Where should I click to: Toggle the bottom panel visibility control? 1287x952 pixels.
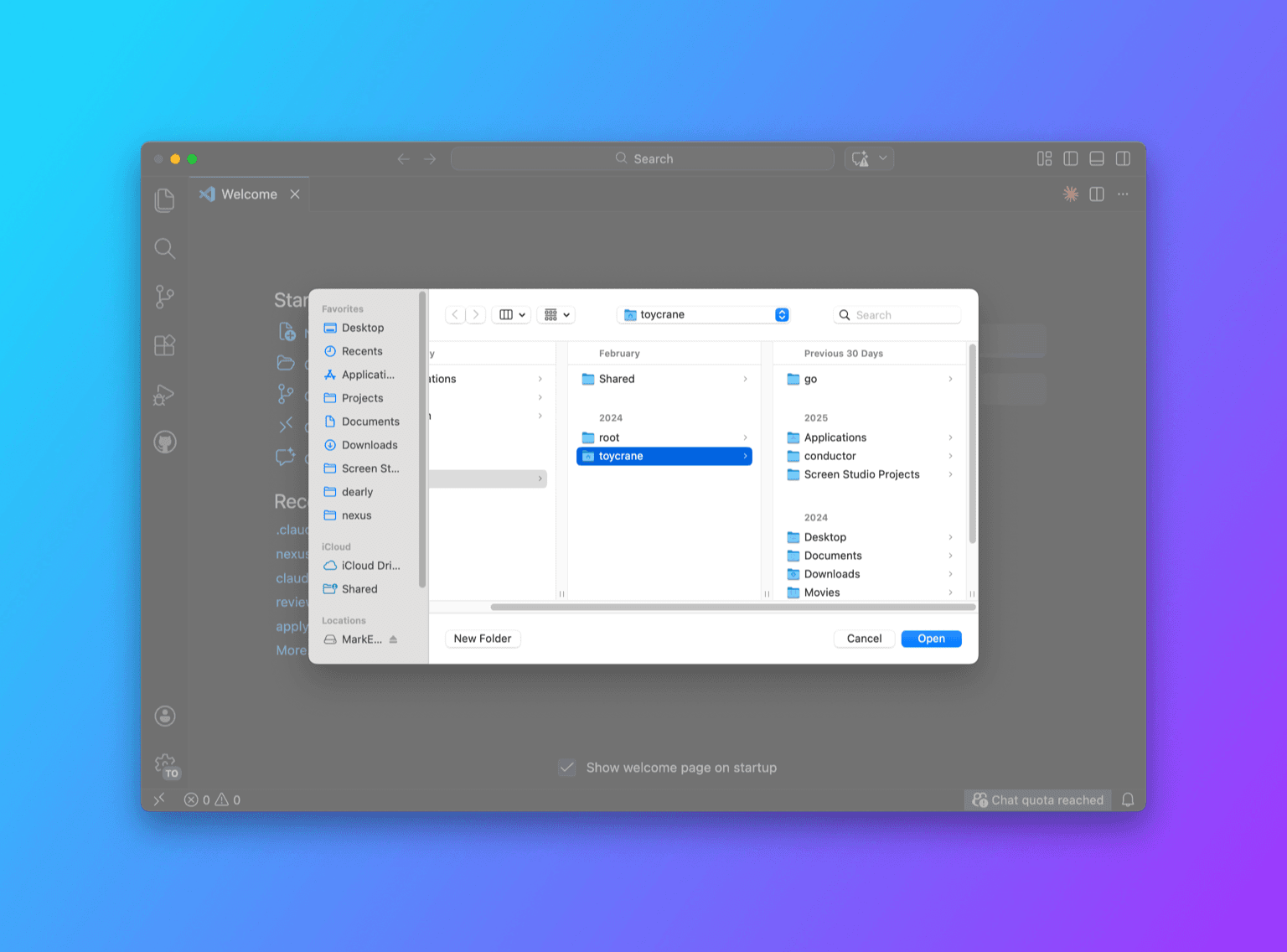1097,158
